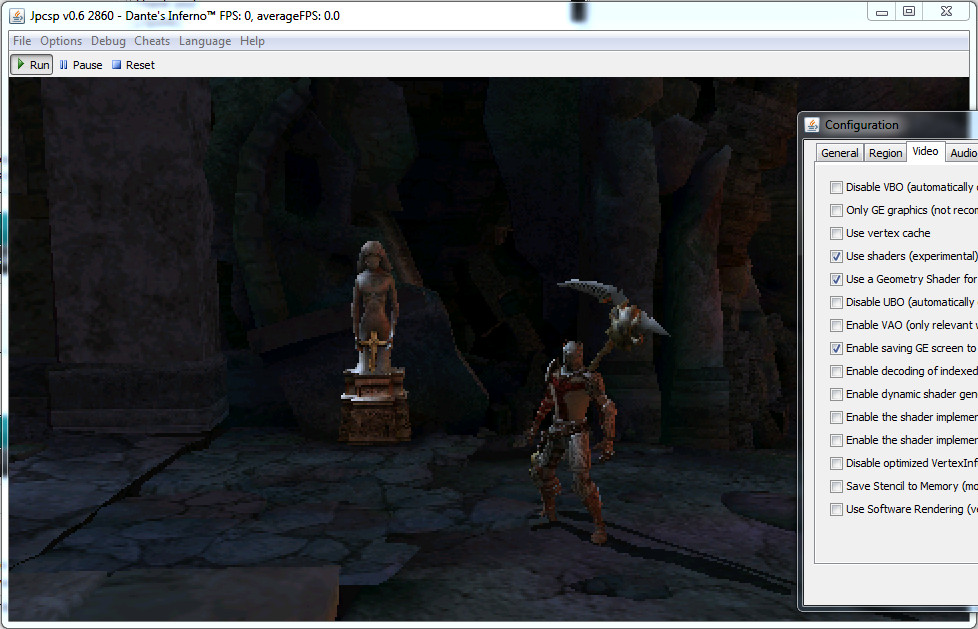This screenshot has width=978, height=629.
Task: Uncheck Use a Geometry Shader option
Action: [836, 279]
